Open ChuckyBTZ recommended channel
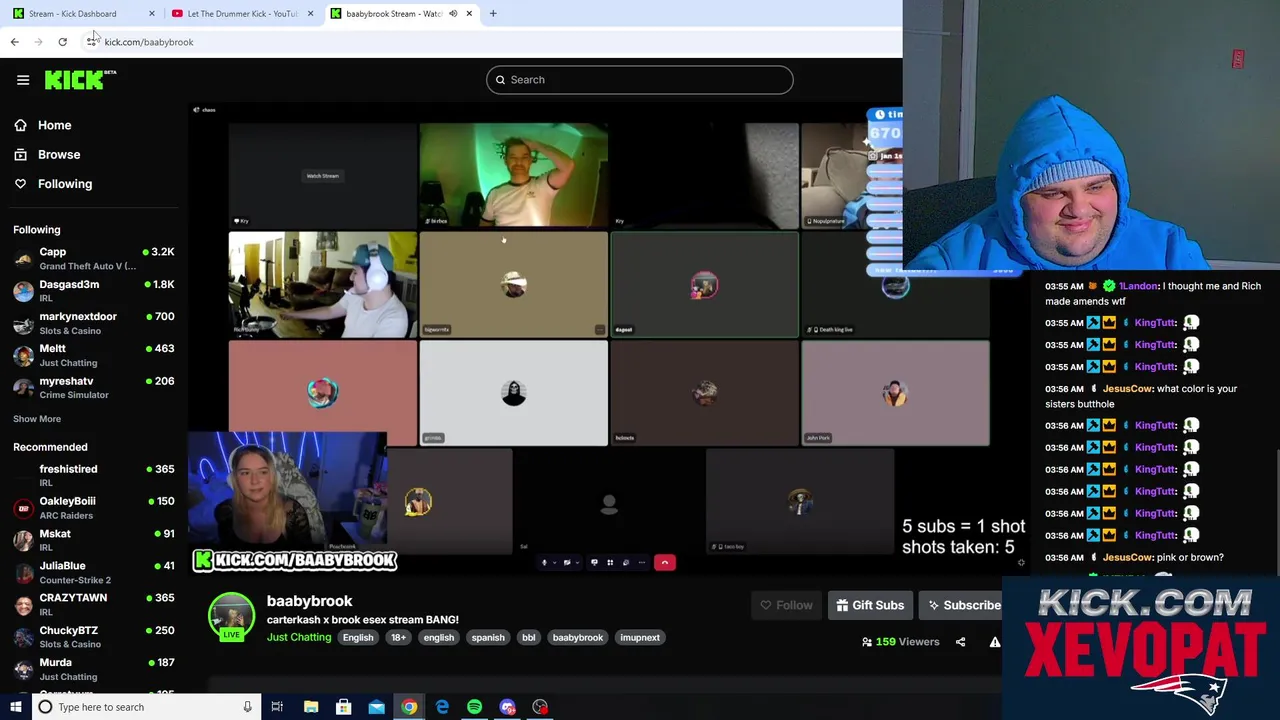The image size is (1280, 720). click(x=94, y=637)
